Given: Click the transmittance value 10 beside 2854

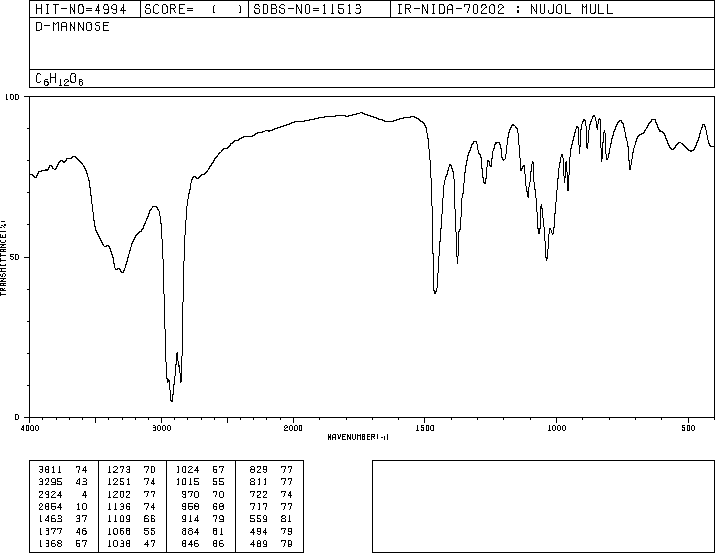Looking at the screenshot, I should [82, 506].
